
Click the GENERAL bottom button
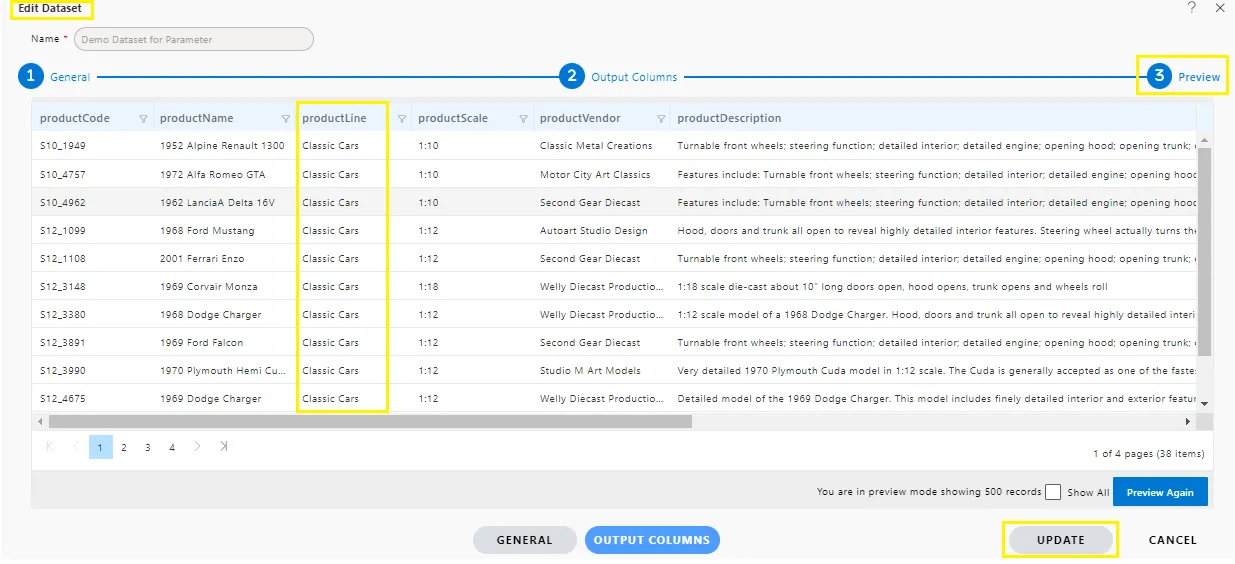coord(524,540)
